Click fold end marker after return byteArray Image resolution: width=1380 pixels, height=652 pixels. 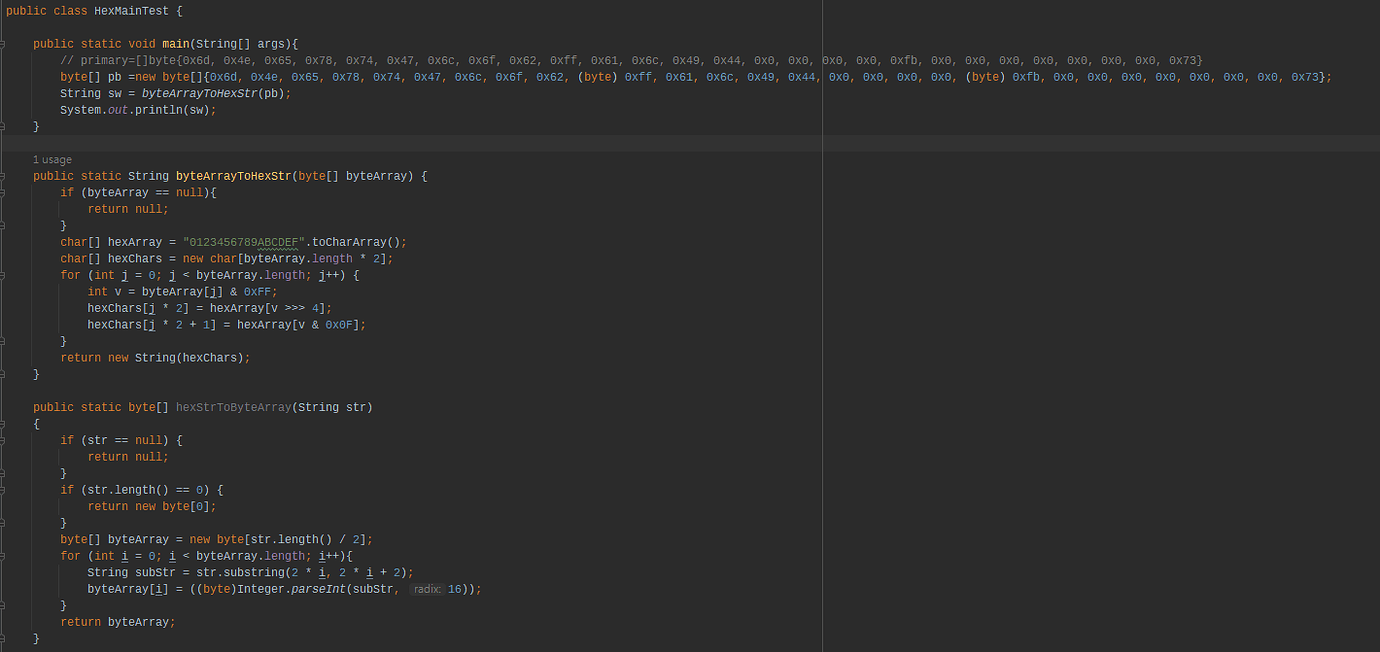(x=3, y=638)
